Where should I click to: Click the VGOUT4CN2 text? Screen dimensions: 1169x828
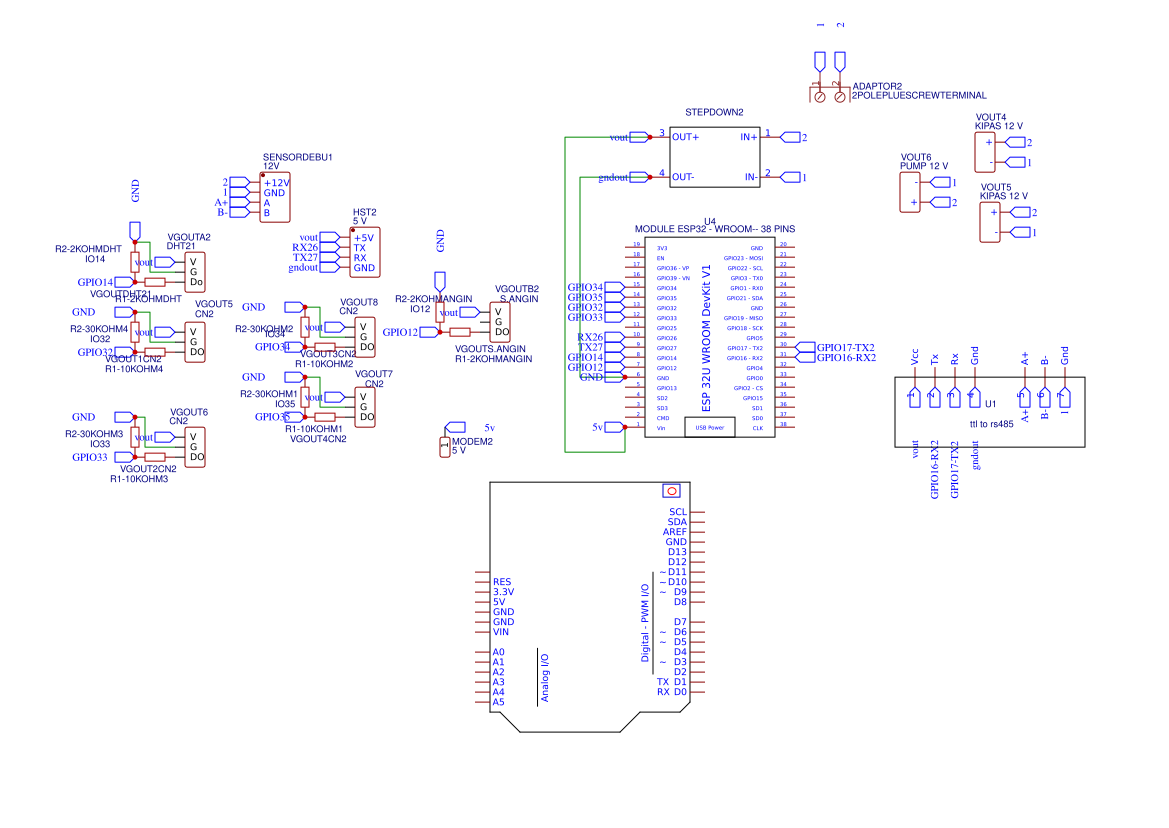click(x=318, y=439)
